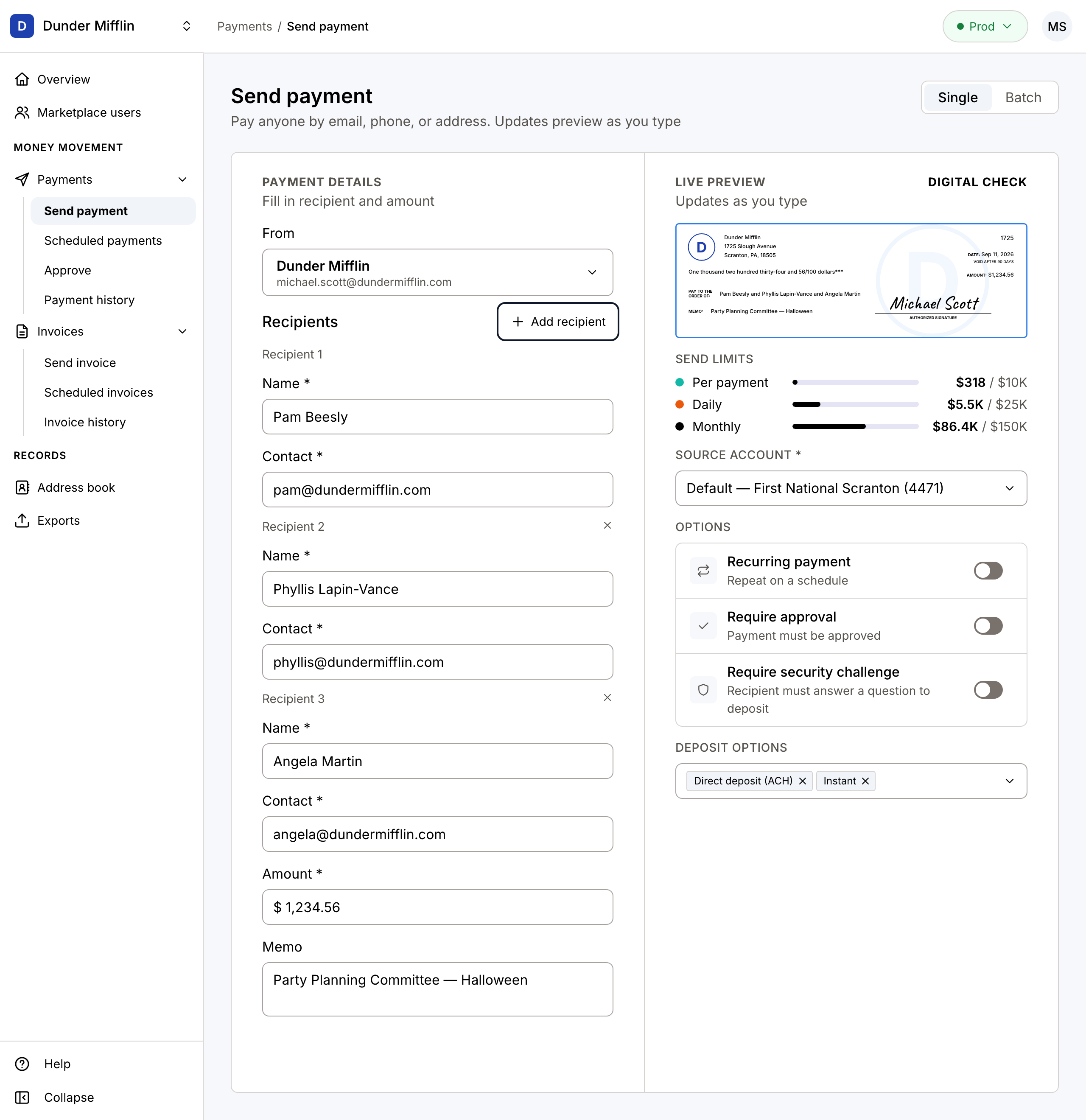The image size is (1086, 1120).
Task: Open the From account dropdown
Action: [x=438, y=272]
